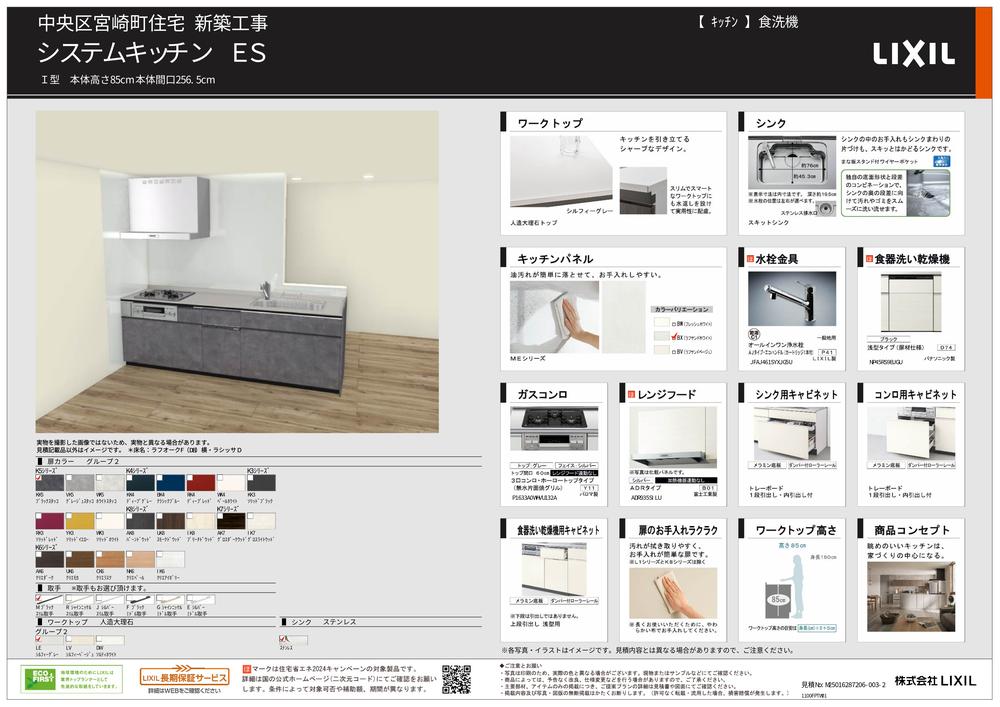This screenshot has width=1000, height=707.
Task: Open the ワークトップ countertop photo
Action: (x=561, y=171)
